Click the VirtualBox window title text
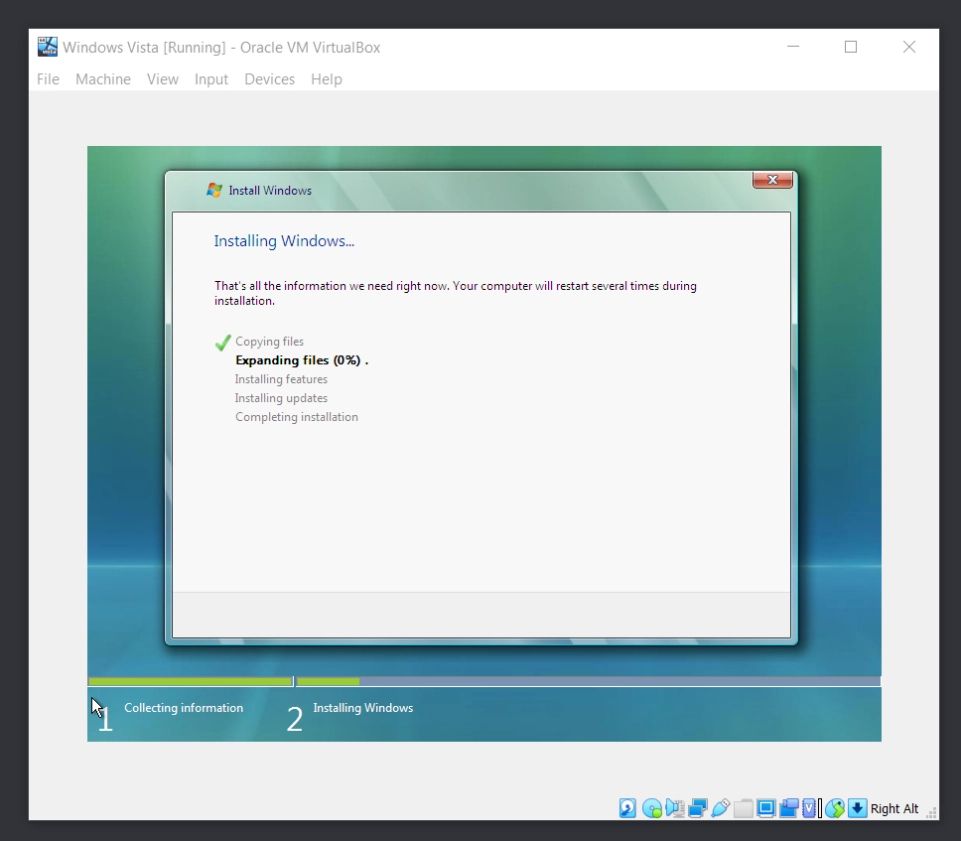This screenshot has width=961, height=841. click(221, 47)
